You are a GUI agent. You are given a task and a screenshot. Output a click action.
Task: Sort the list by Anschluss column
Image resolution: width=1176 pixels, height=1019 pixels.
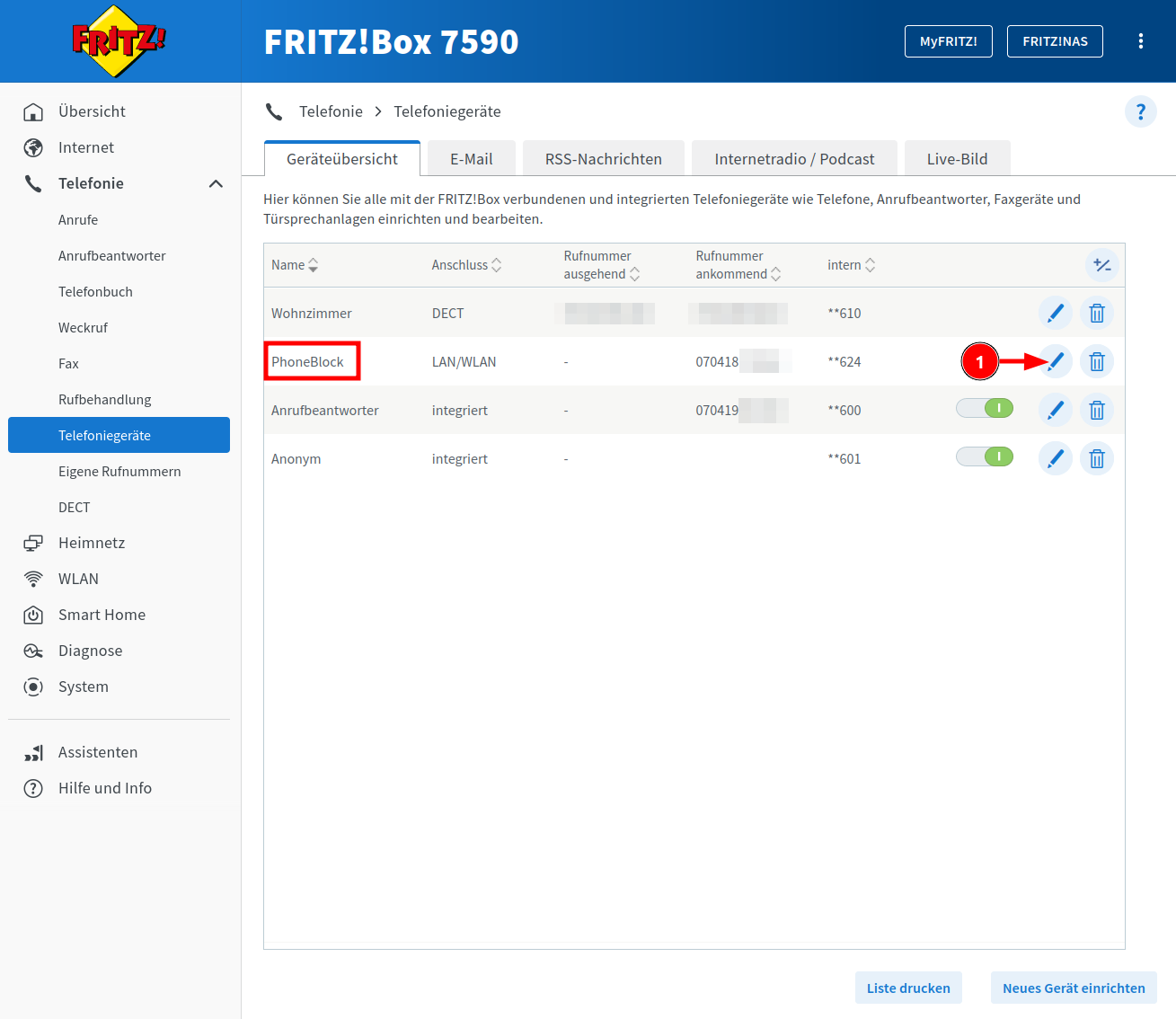click(x=466, y=265)
